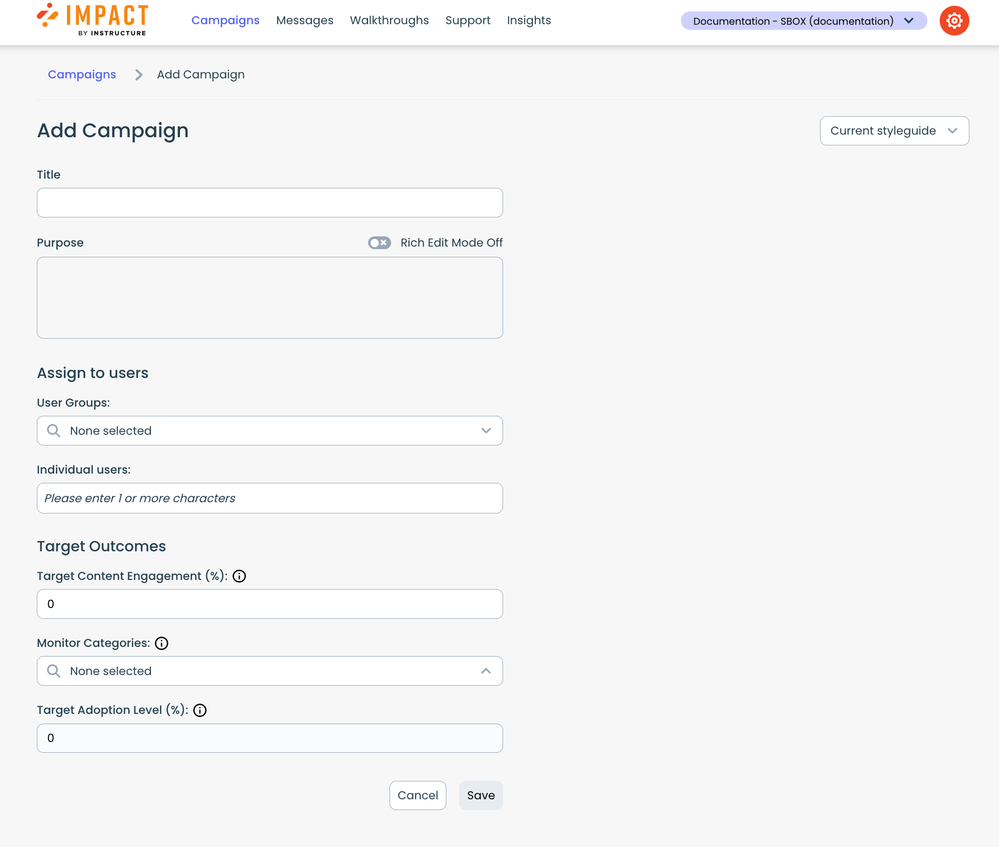Collapse the Monitor Categories dropdown
Screen dimensions: 999x847
[x=486, y=671]
